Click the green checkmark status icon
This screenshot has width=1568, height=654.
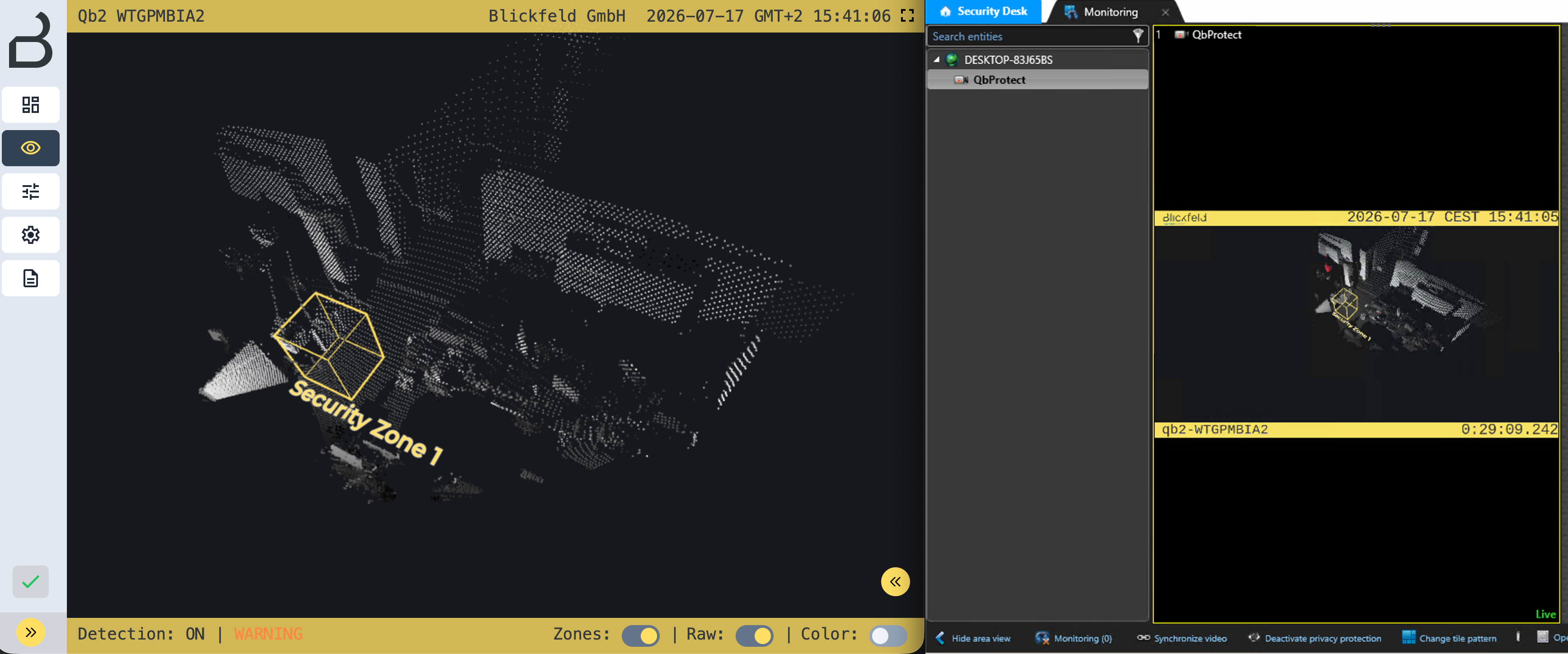[x=30, y=582]
